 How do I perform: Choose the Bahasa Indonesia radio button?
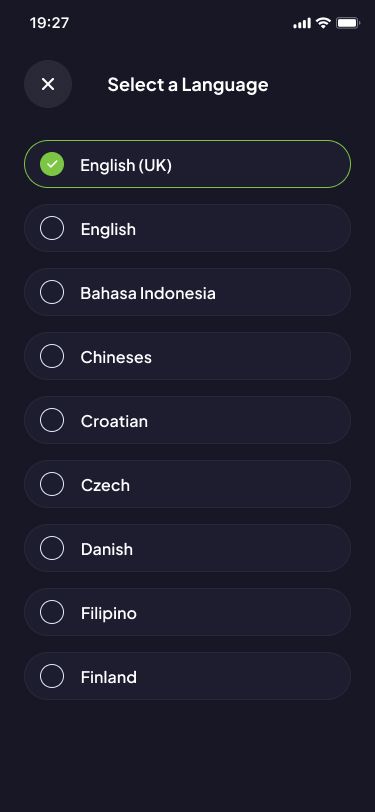52,292
